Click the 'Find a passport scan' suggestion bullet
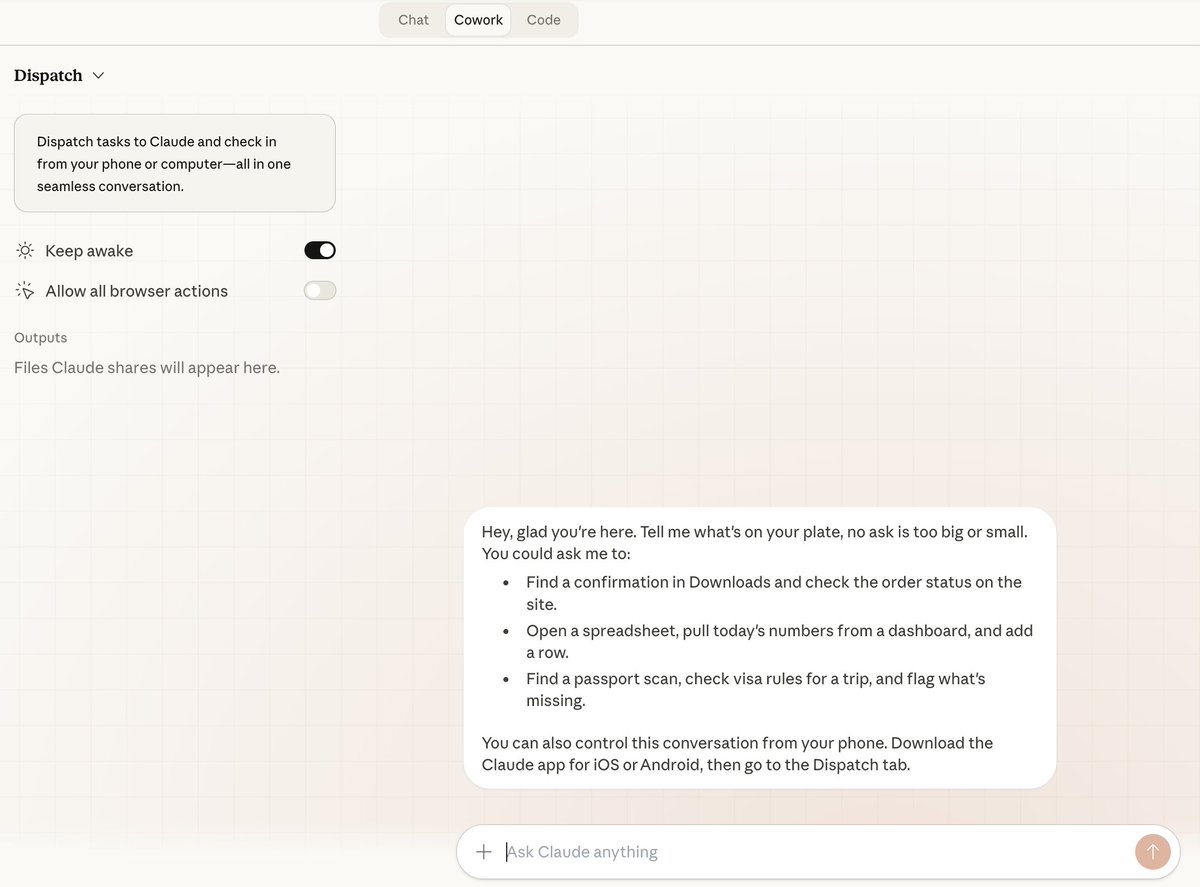This screenshot has height=887, width=1200. point(756,690)
